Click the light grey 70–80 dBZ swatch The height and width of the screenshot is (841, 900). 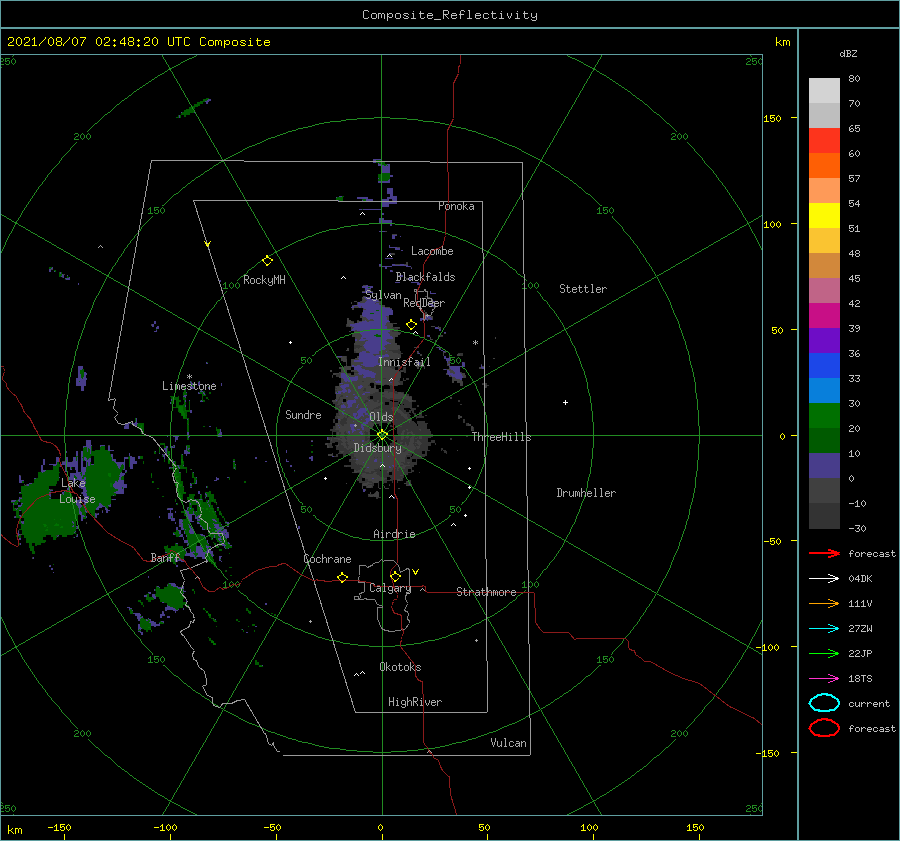824,90
